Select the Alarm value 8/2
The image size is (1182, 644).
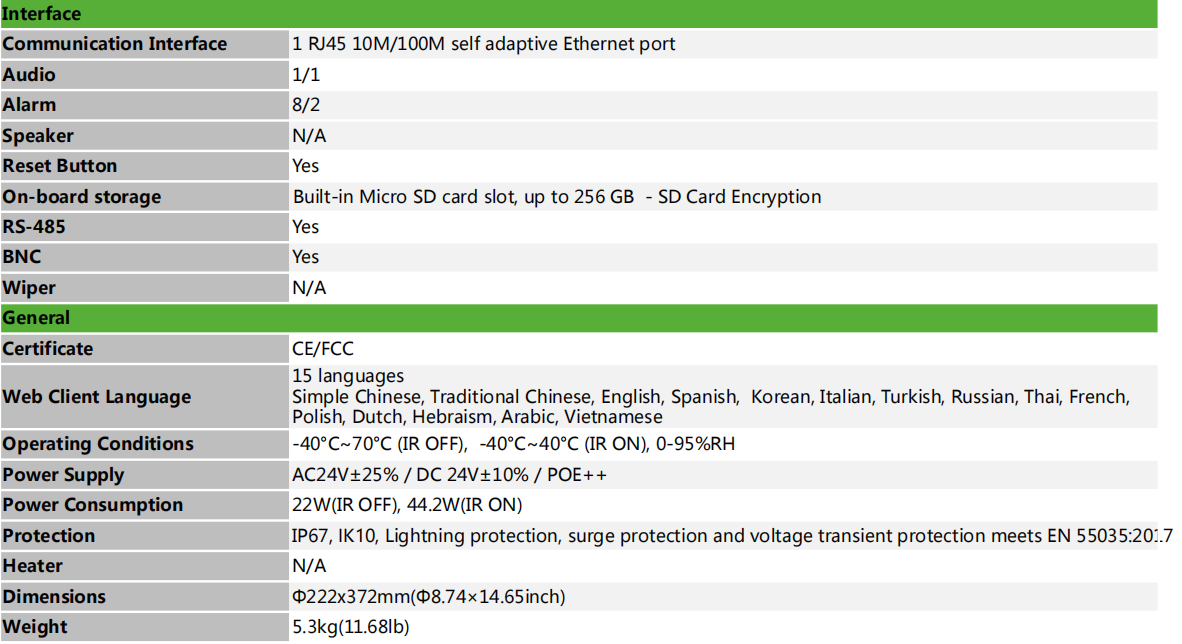click(306, 105)
